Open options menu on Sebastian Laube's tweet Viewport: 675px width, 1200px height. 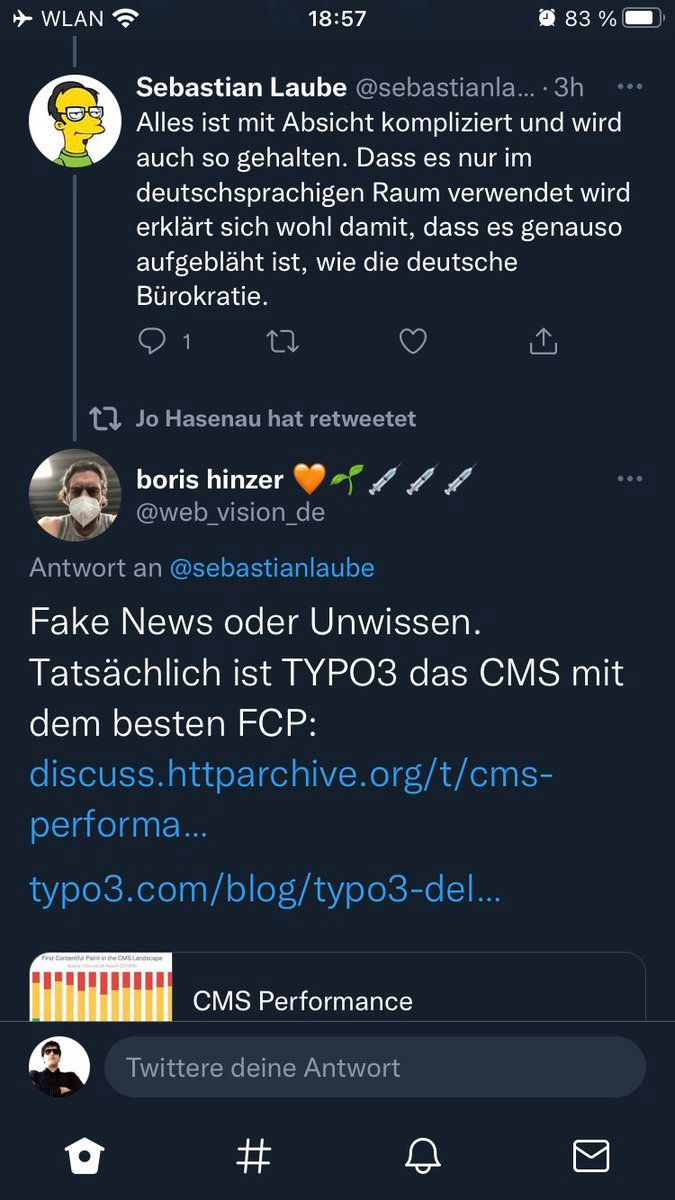(630, 87)
